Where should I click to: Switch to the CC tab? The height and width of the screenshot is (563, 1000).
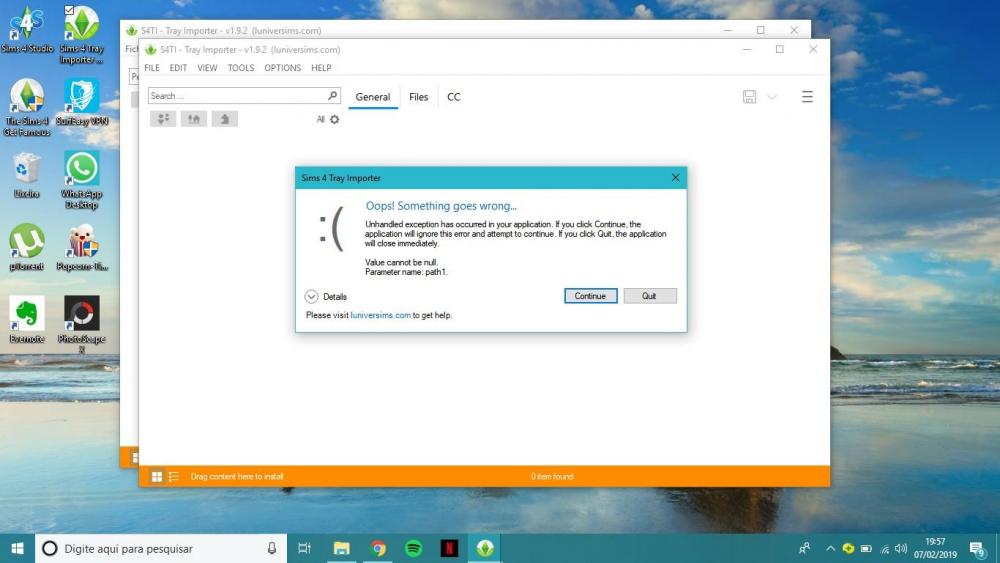pos(453,97)
